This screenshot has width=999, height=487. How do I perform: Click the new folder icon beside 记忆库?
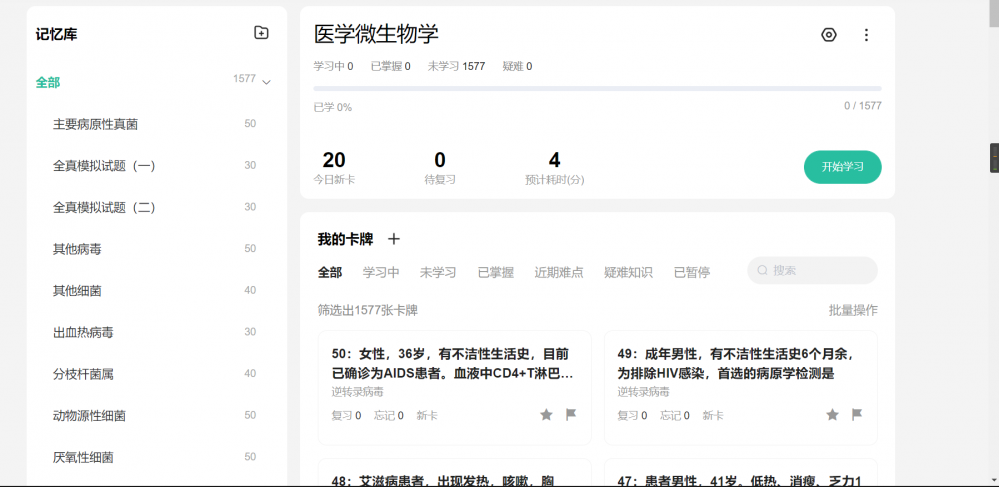click(261, 33)
